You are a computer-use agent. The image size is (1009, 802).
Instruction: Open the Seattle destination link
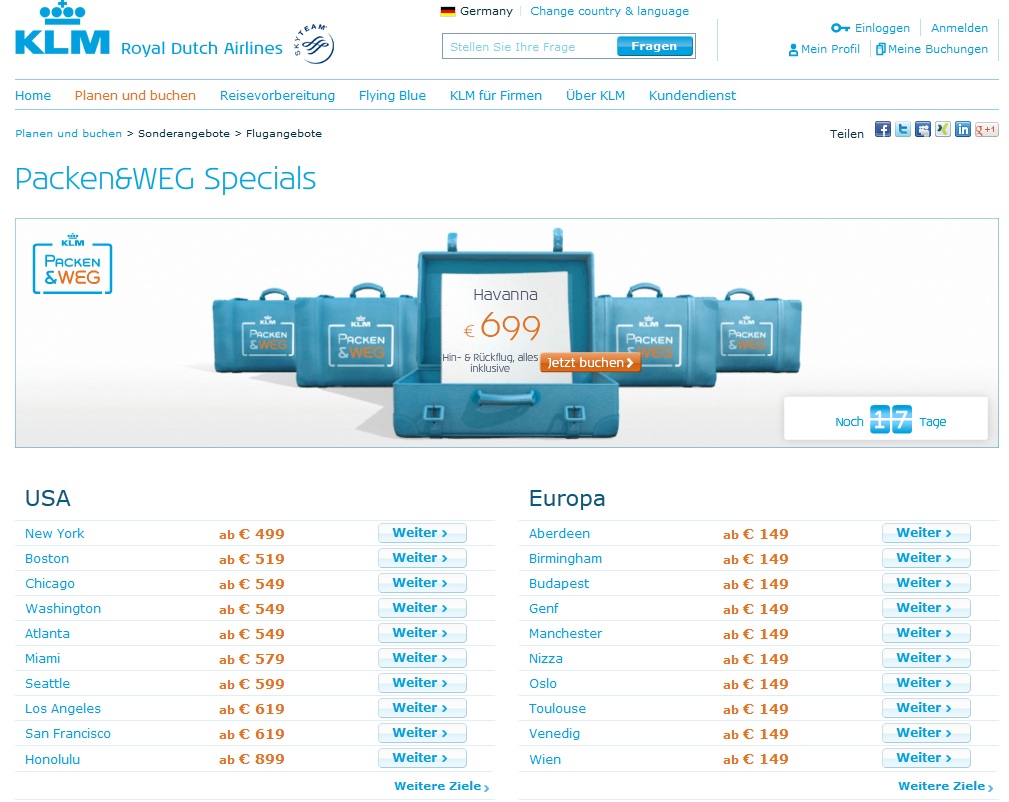(x=47, y=684)
